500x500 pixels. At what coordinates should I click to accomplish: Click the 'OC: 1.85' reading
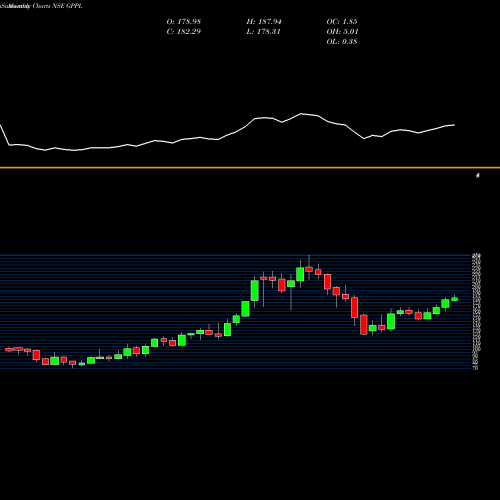click(342, 22)
